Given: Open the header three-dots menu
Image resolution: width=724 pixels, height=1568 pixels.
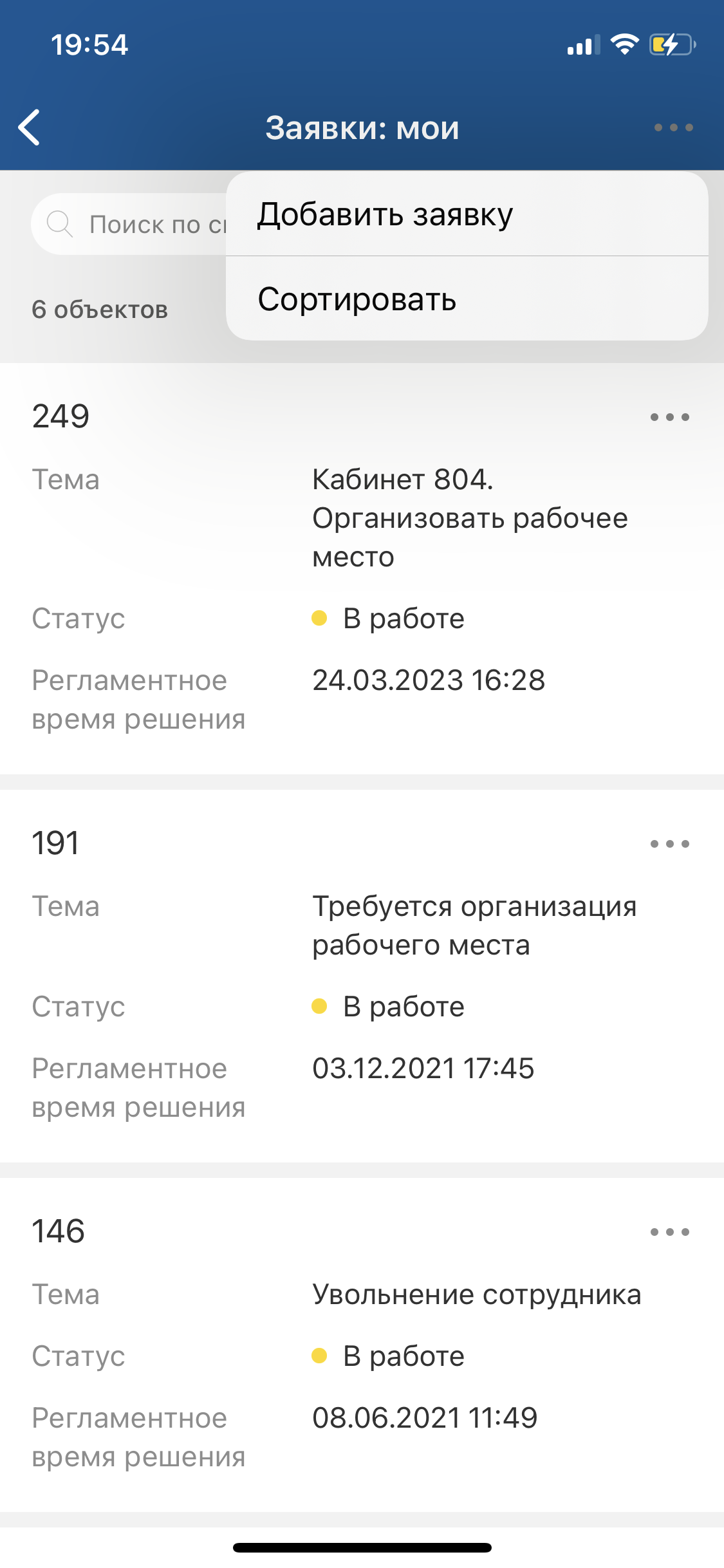Looking at the screenshot, I should tap(673, 127).
